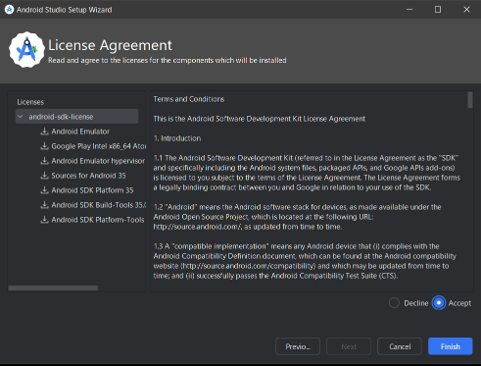This screenshot has width=481, height=366.
Task: Cancel the setup wizard
Action: (x=399, y=346)
